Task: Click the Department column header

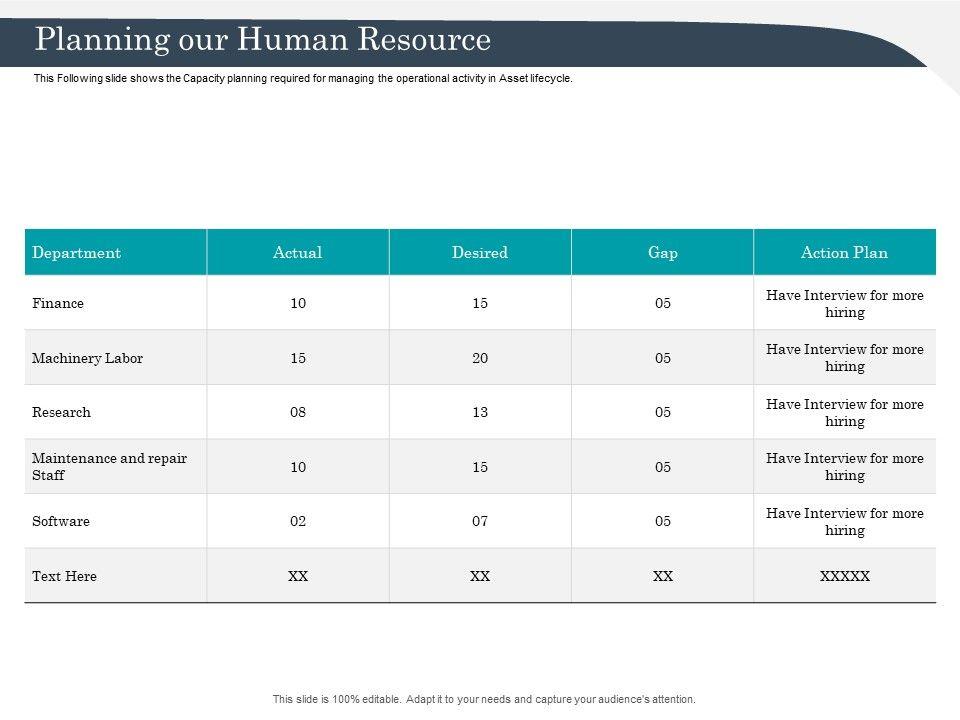Action: [x=76, y=253]
